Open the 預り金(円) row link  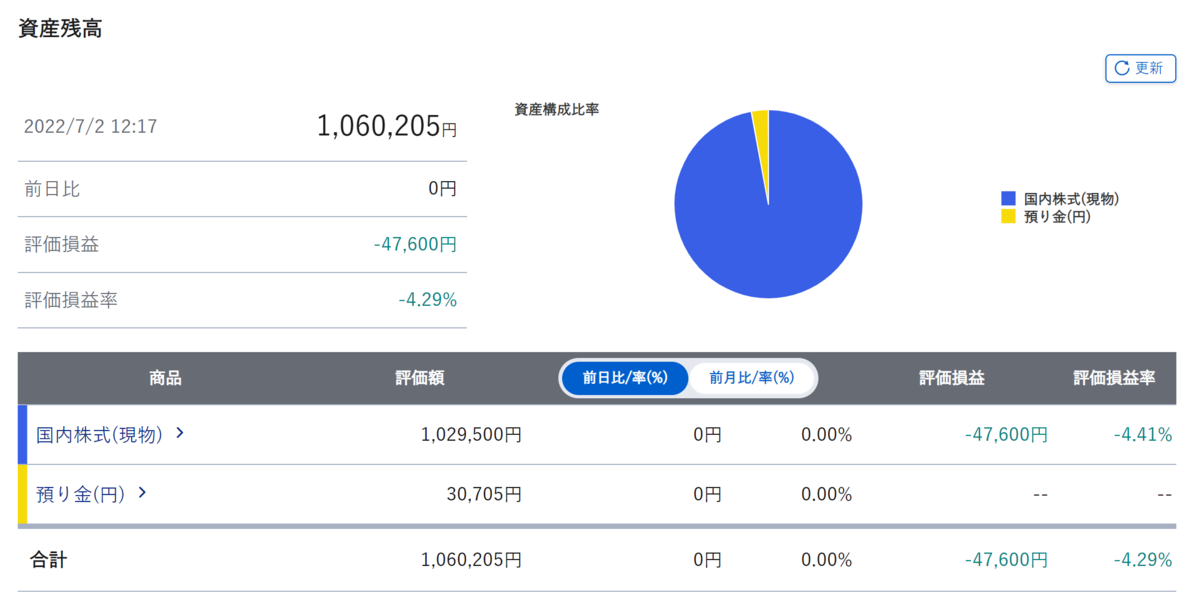pos(80,494)
